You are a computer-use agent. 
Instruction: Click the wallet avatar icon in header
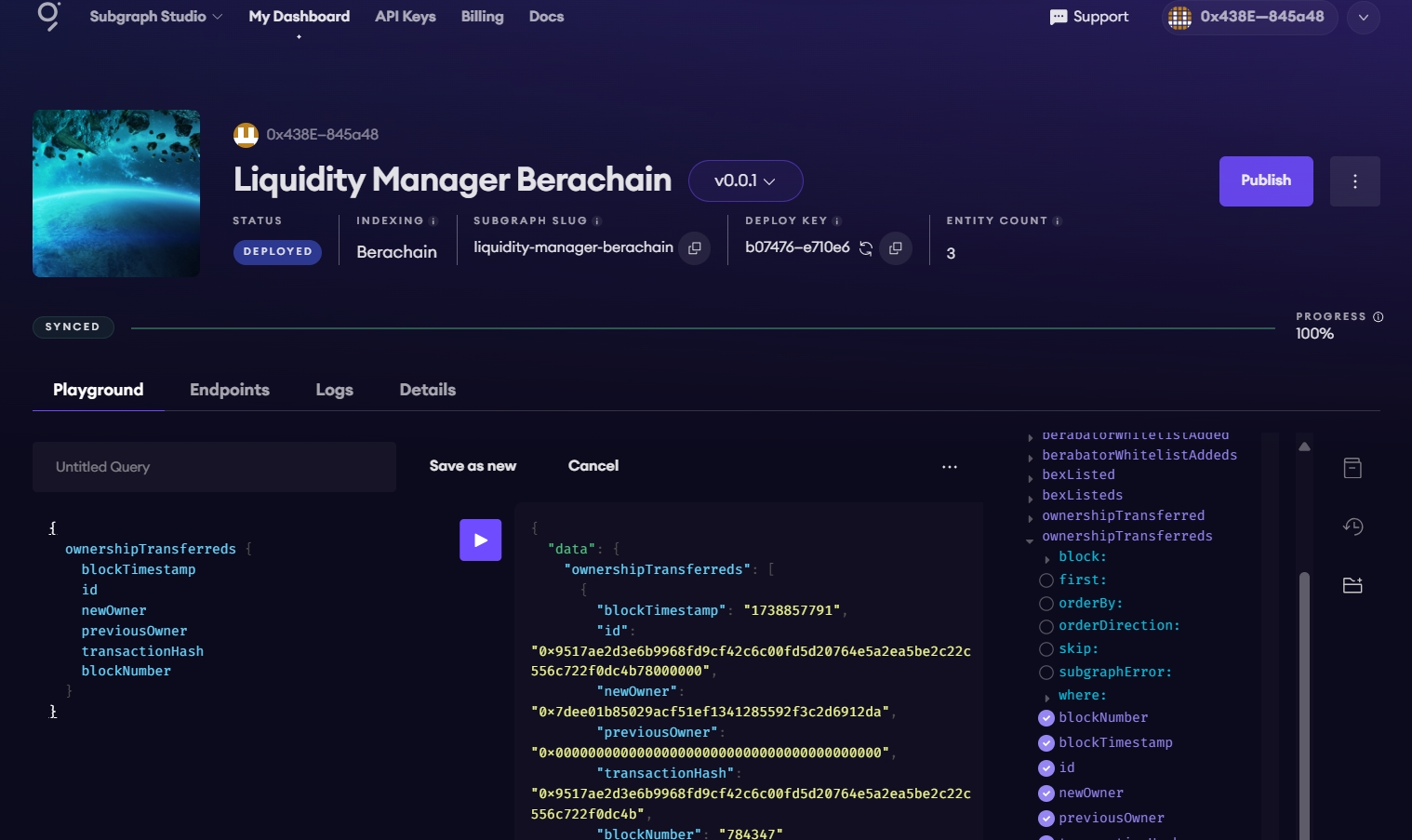[x=1179, y=17]
